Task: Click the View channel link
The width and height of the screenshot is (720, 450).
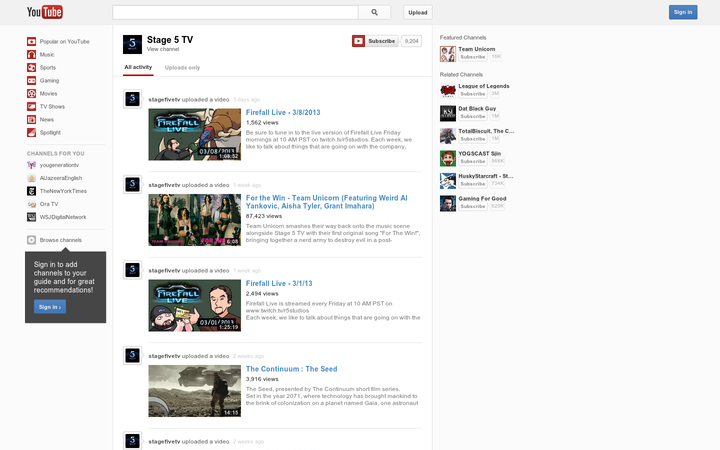Action: pos(163,49)
